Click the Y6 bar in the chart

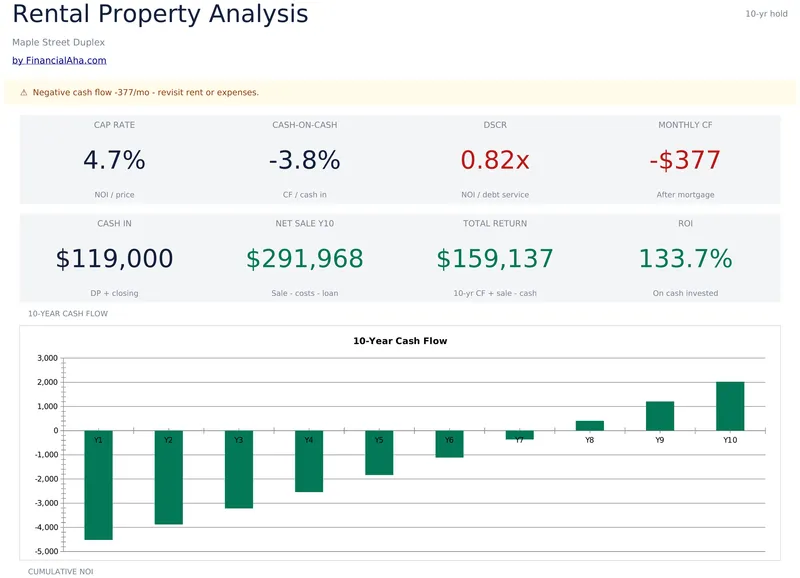[449, 444]
